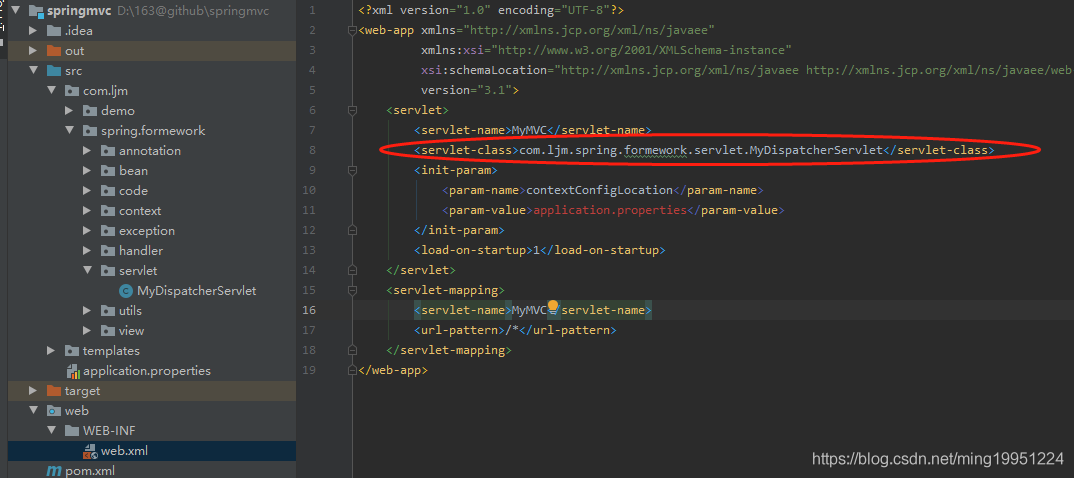
Task: Click the templates folder icon
Action: [71, 351]
